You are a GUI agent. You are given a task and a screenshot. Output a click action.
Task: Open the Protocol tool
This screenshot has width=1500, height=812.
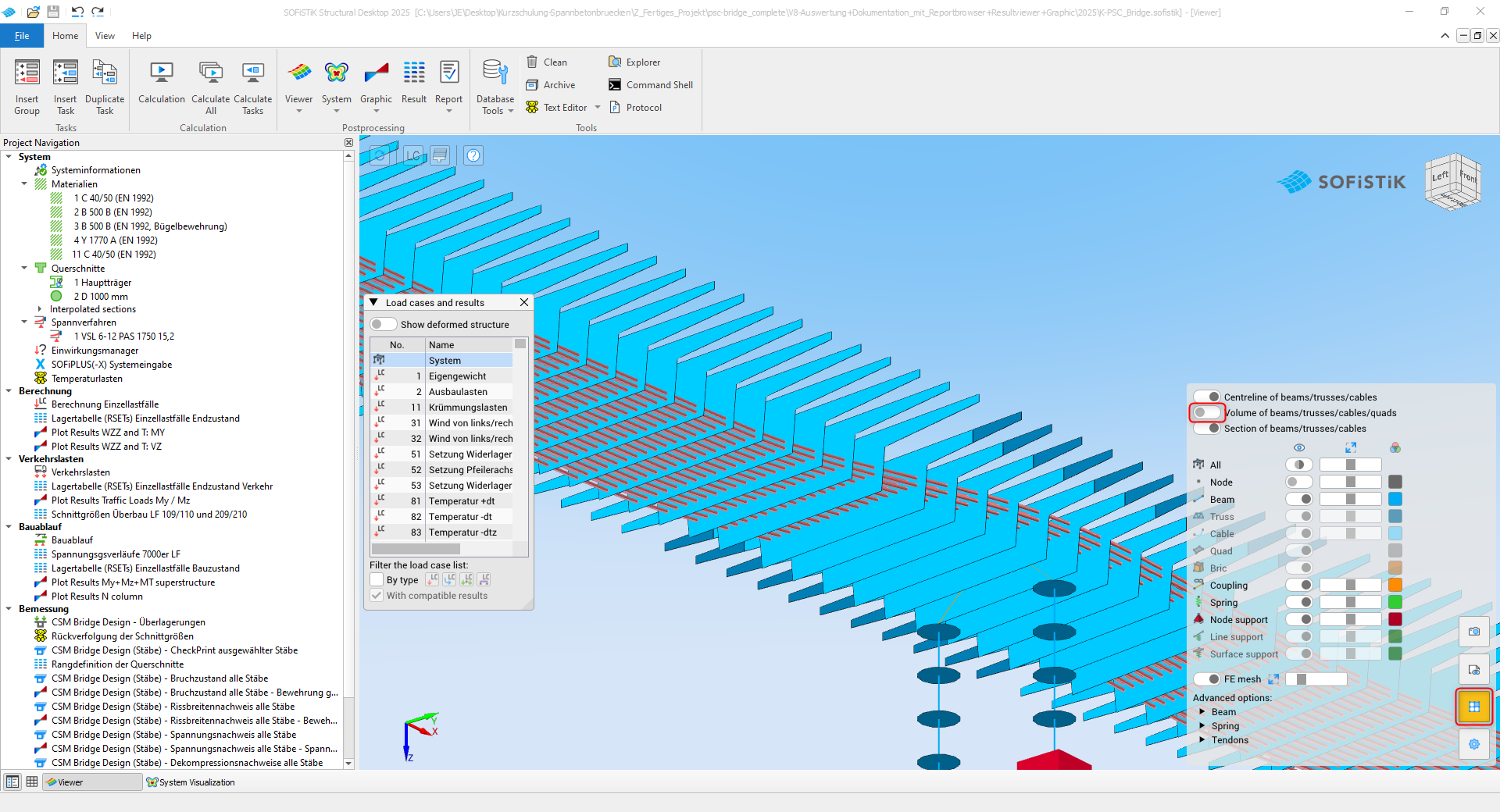[x=635, y=107]
